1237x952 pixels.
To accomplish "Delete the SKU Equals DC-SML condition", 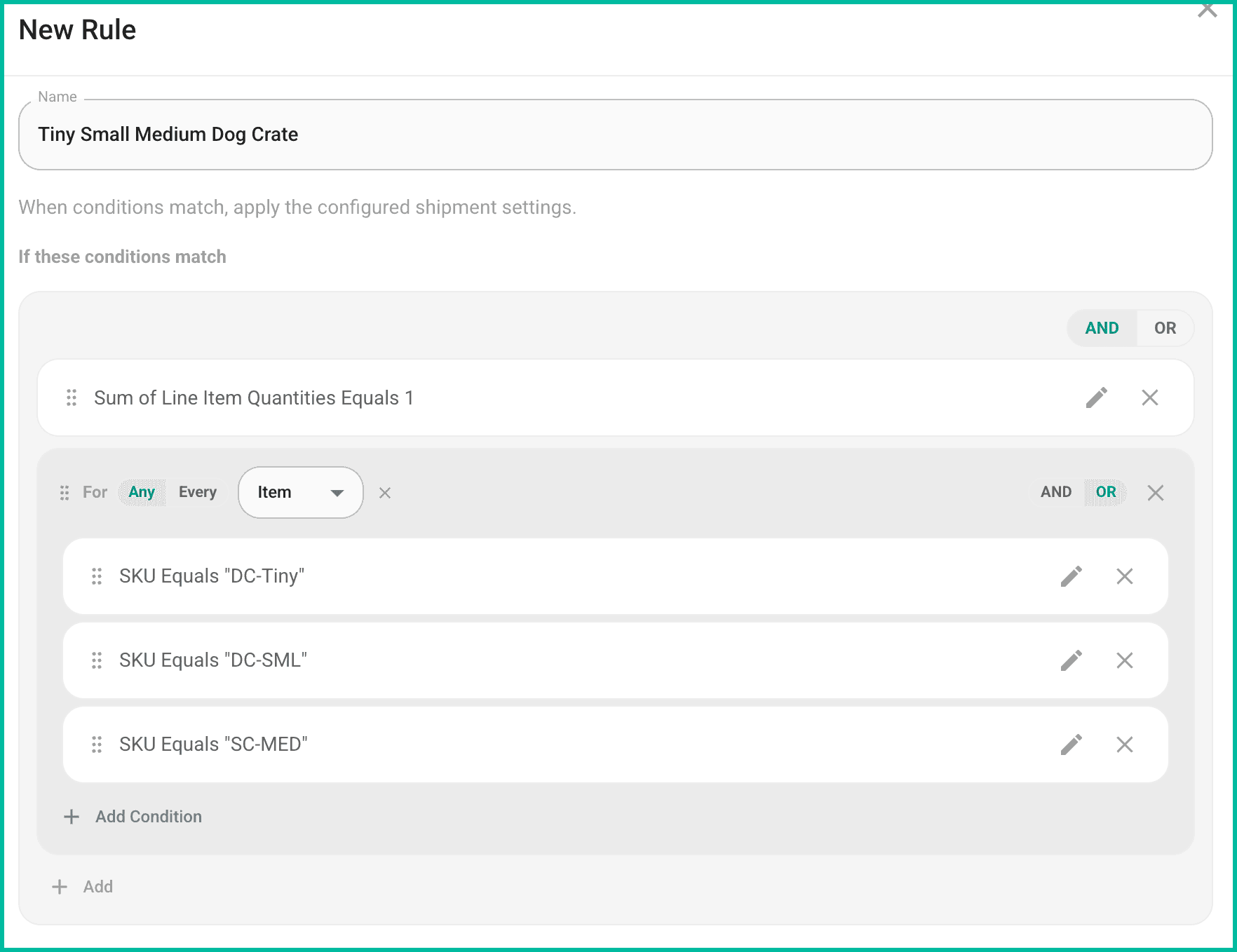I will [1125, 660].
